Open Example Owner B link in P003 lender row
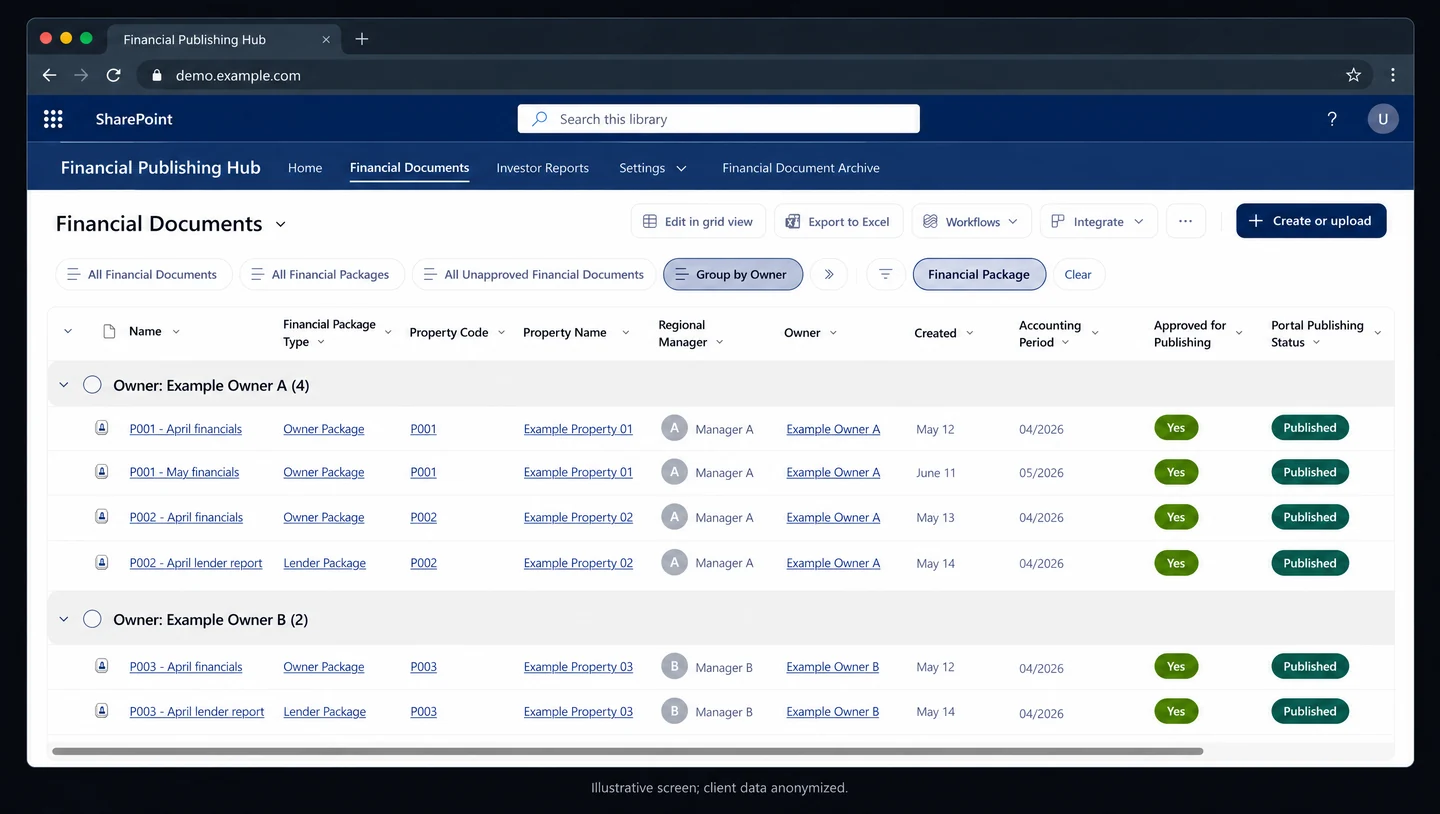Image resolution: width=1440 pixels, height=814 pixels. [x=832, y=712]
